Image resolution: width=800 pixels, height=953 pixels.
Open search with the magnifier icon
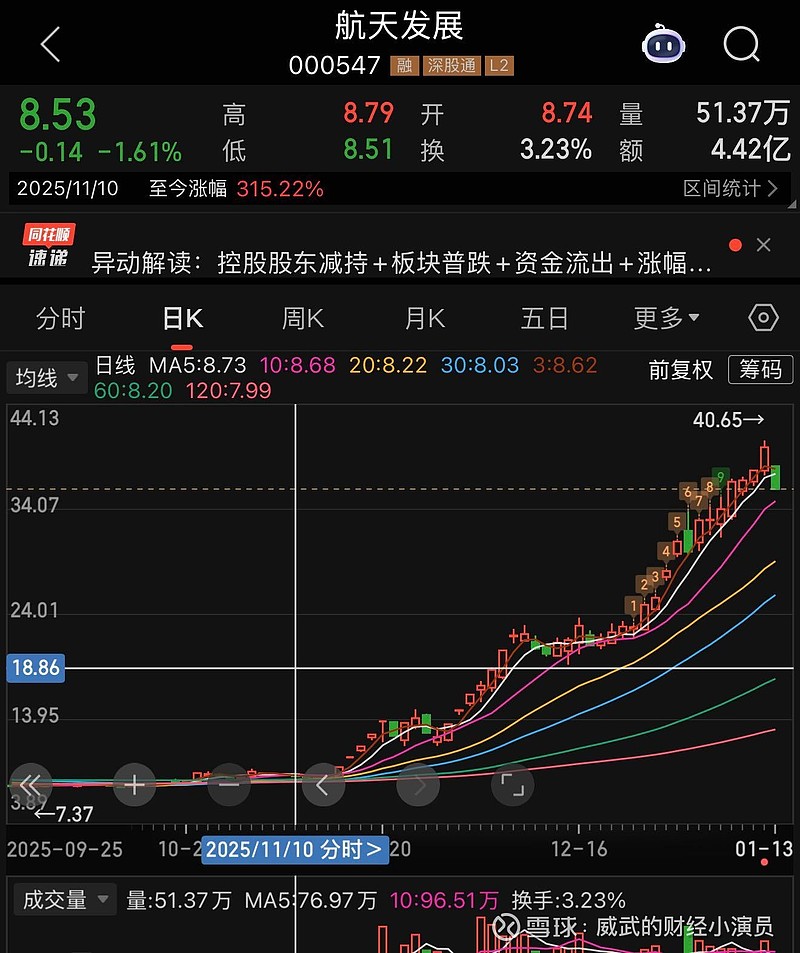(x=741, y=45)
